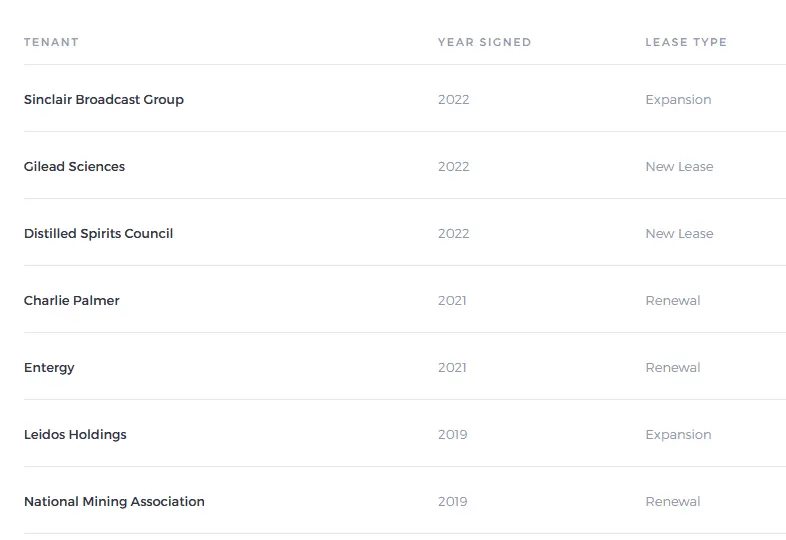Select National Mining Association tenant
This screenshot has height=540, width=786.
coord(114,502)
